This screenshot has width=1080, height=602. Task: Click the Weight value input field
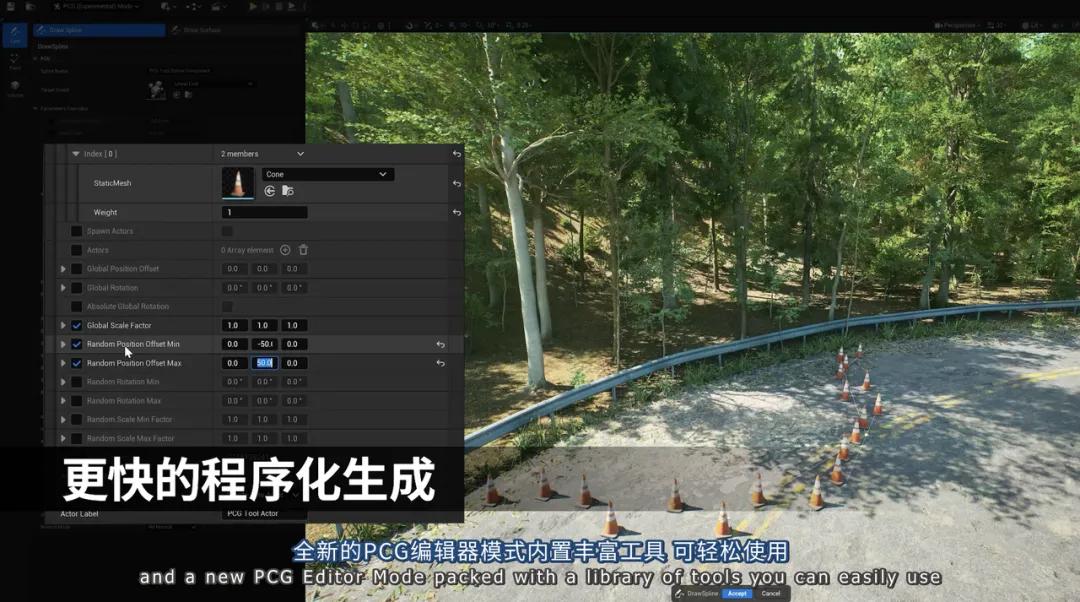pyautogui.click(x=264, y=213)
